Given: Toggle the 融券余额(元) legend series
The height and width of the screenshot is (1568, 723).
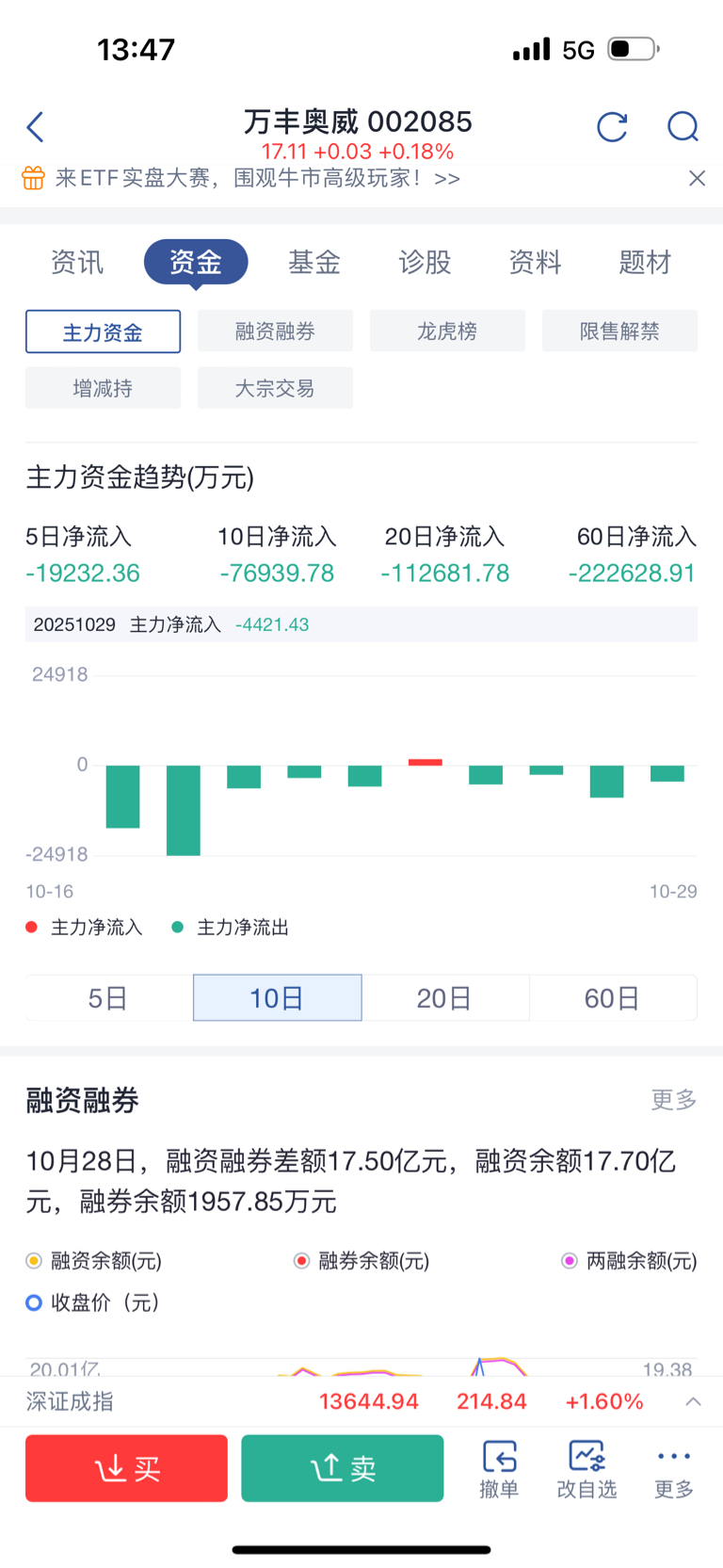Looking at the screenshot, I should (361, 1261).
